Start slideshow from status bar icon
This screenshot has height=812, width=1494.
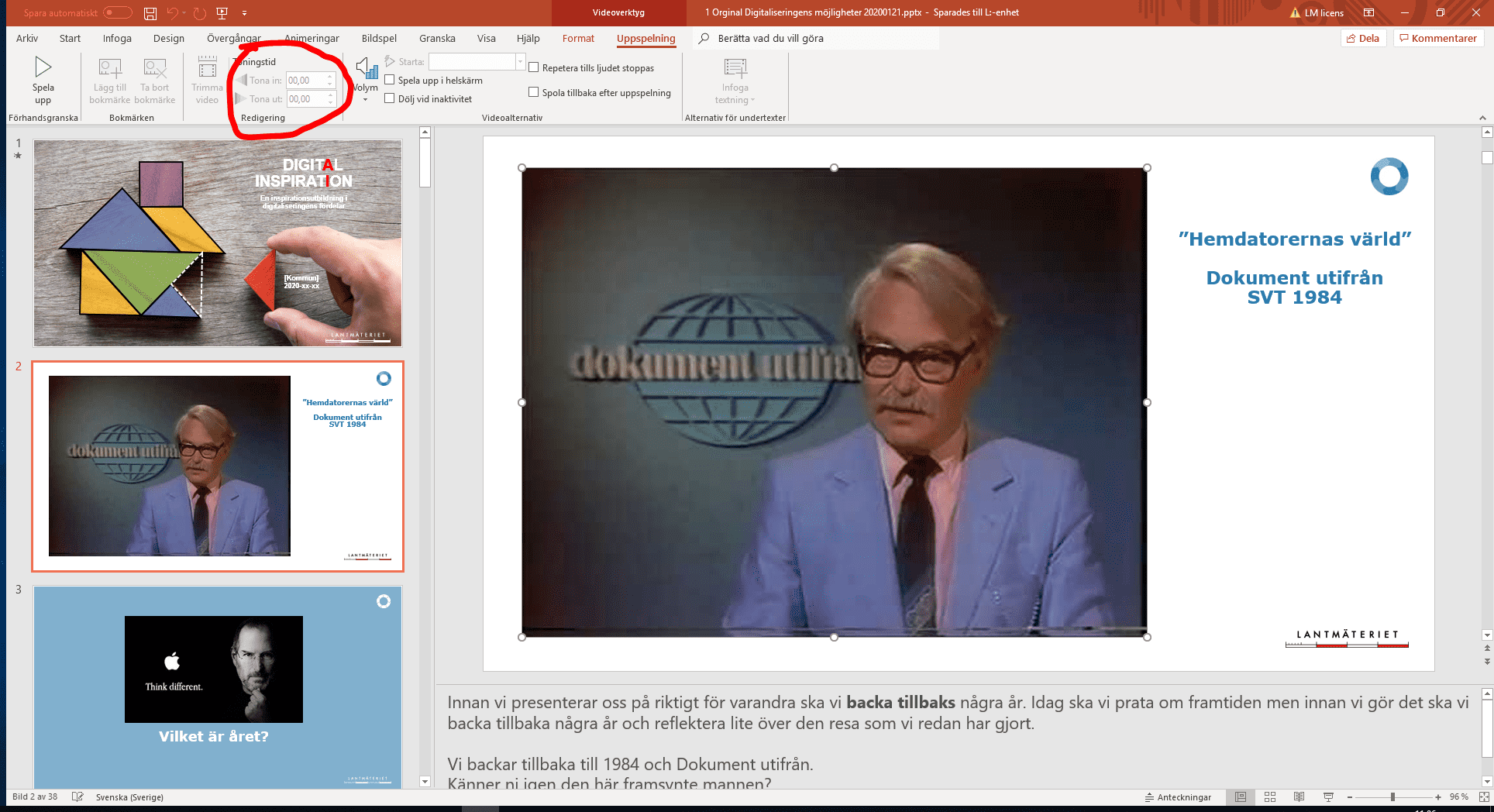tap(1328, 797)
